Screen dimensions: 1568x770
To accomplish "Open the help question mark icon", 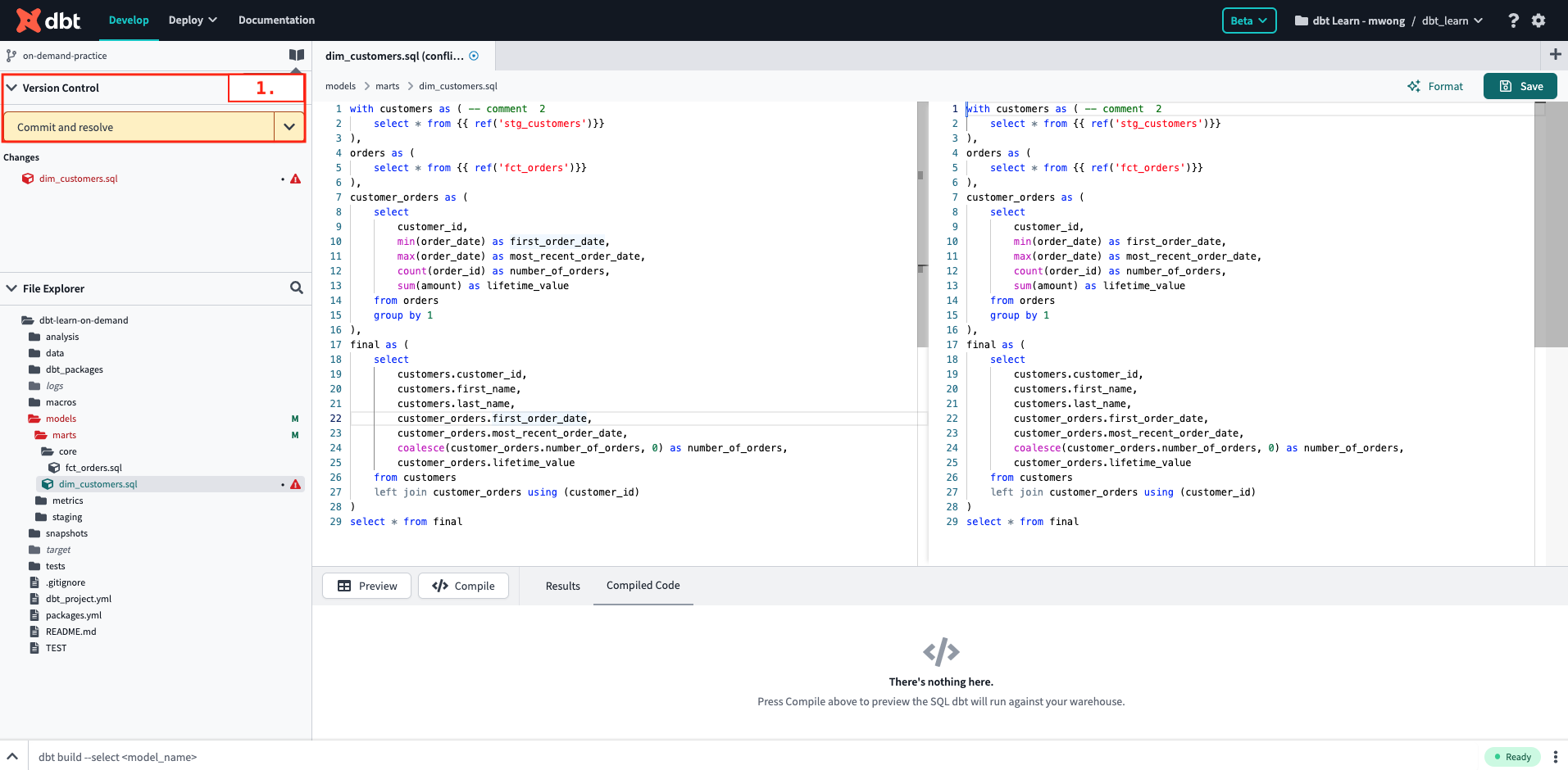I will click(1513, 20).
